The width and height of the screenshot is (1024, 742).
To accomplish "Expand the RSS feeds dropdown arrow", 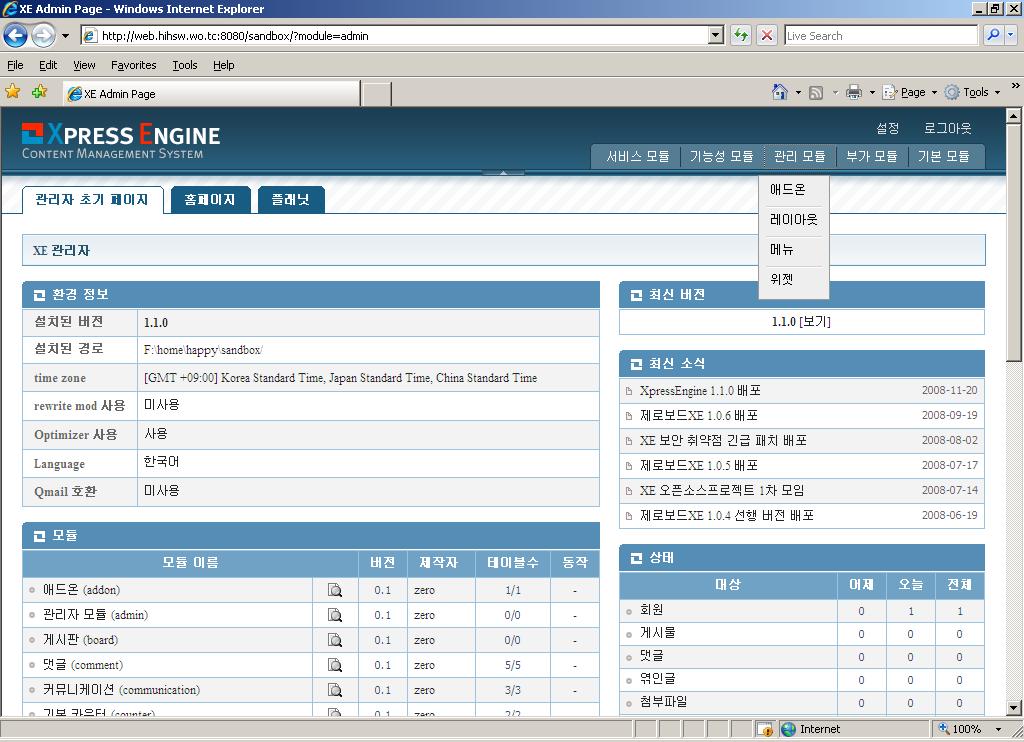I will pos(835,93).
